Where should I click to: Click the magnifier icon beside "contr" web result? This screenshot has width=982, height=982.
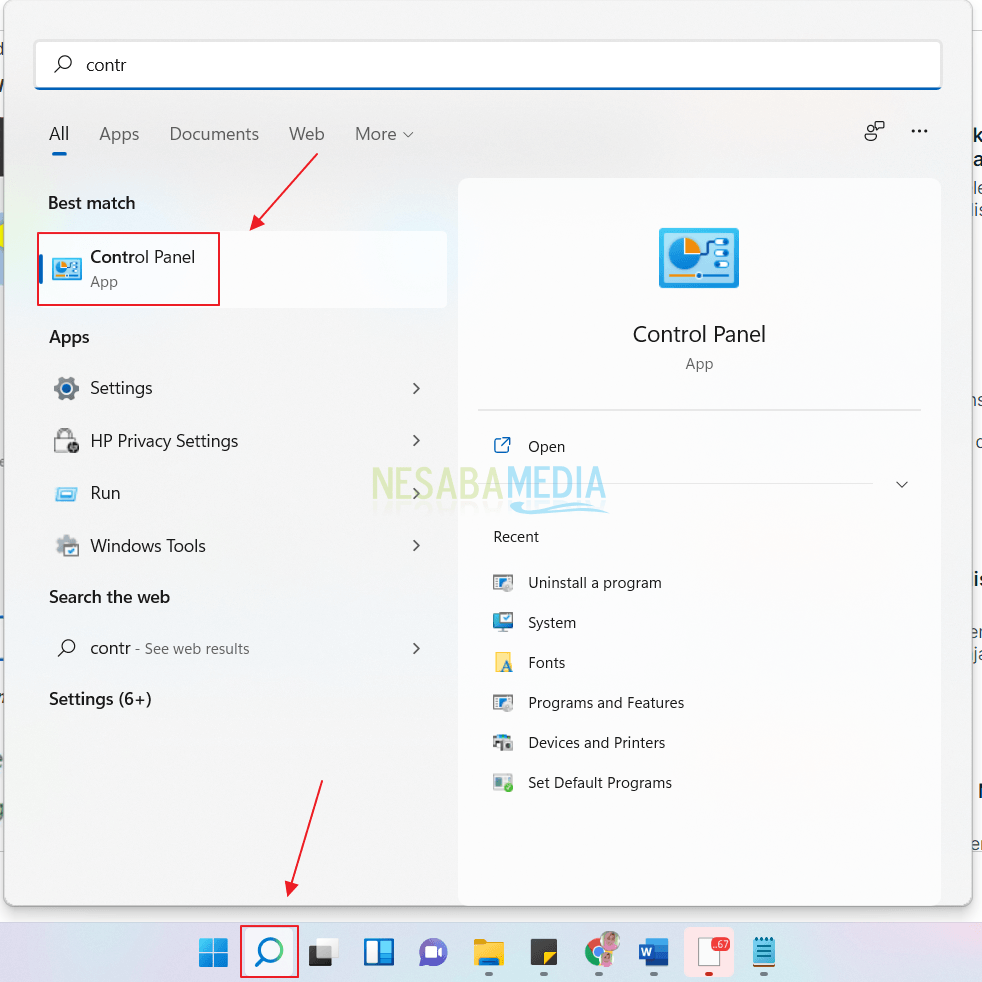(x=67, y=648)
